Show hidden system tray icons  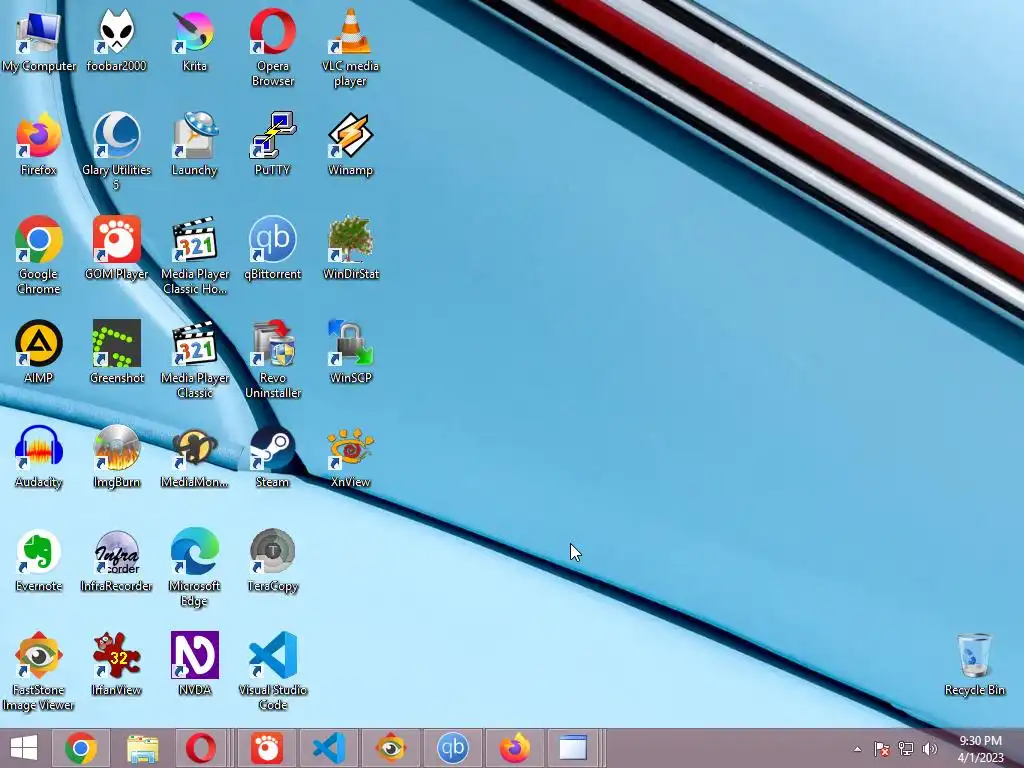857,749
